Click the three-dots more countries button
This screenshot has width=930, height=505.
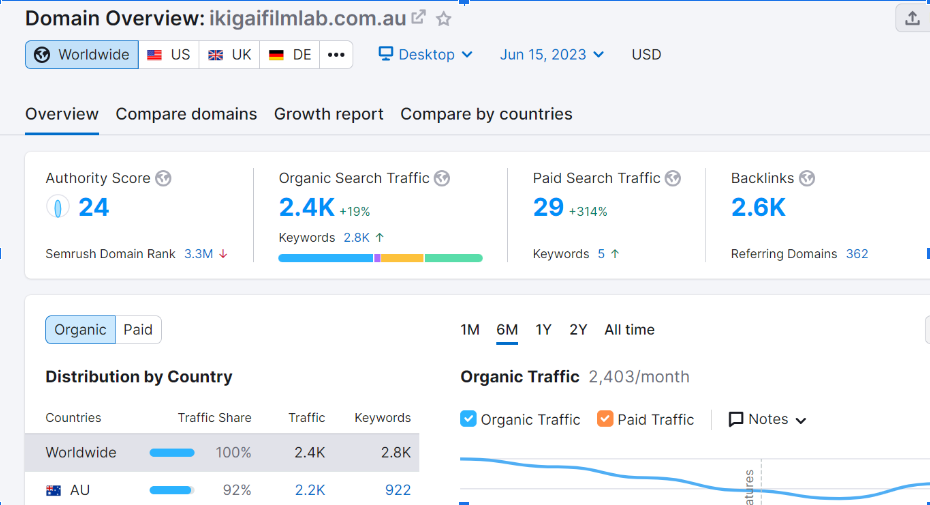[x=336, y=55]
